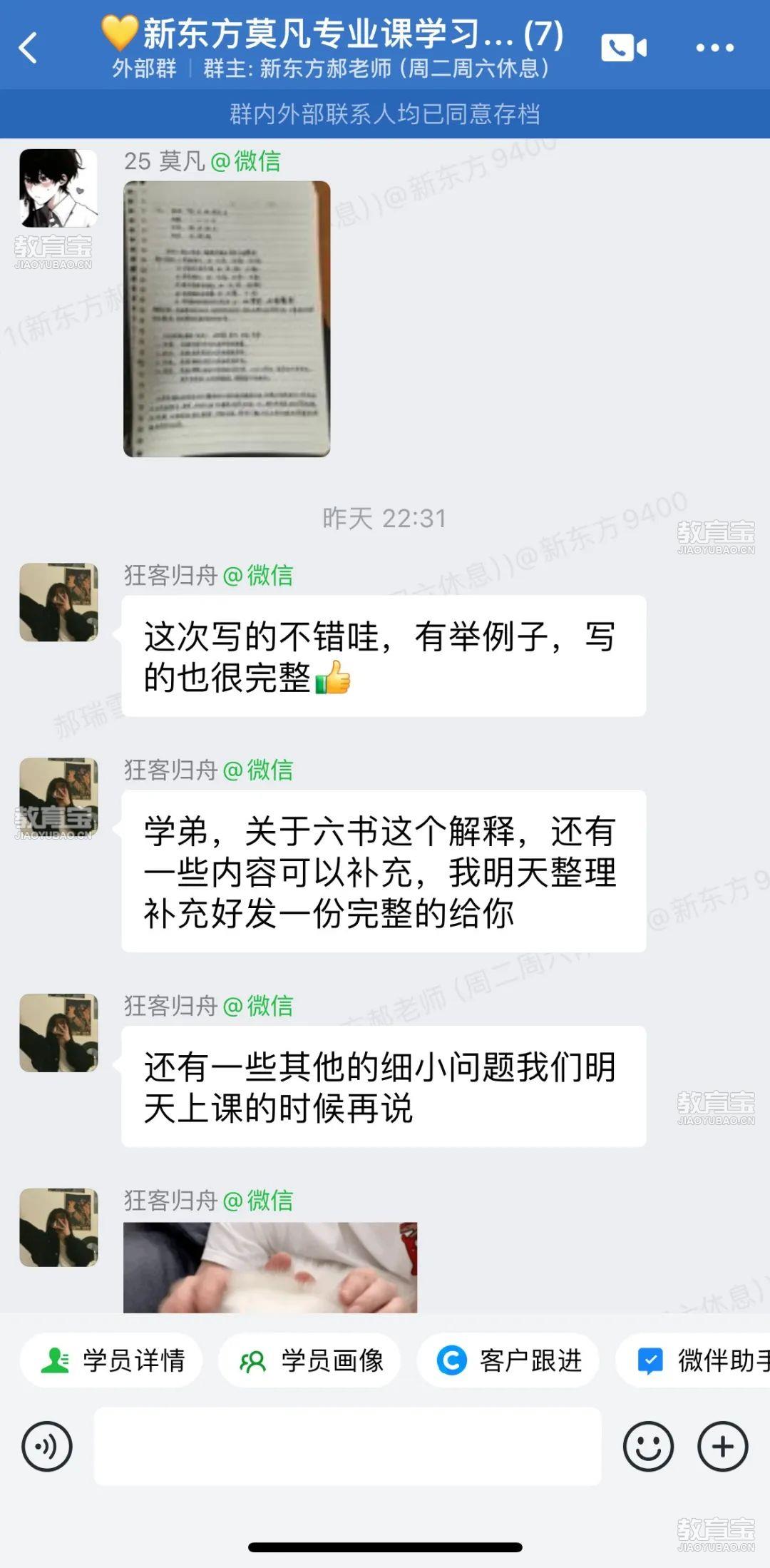Start a video or voice call

(x=624, y=48)
